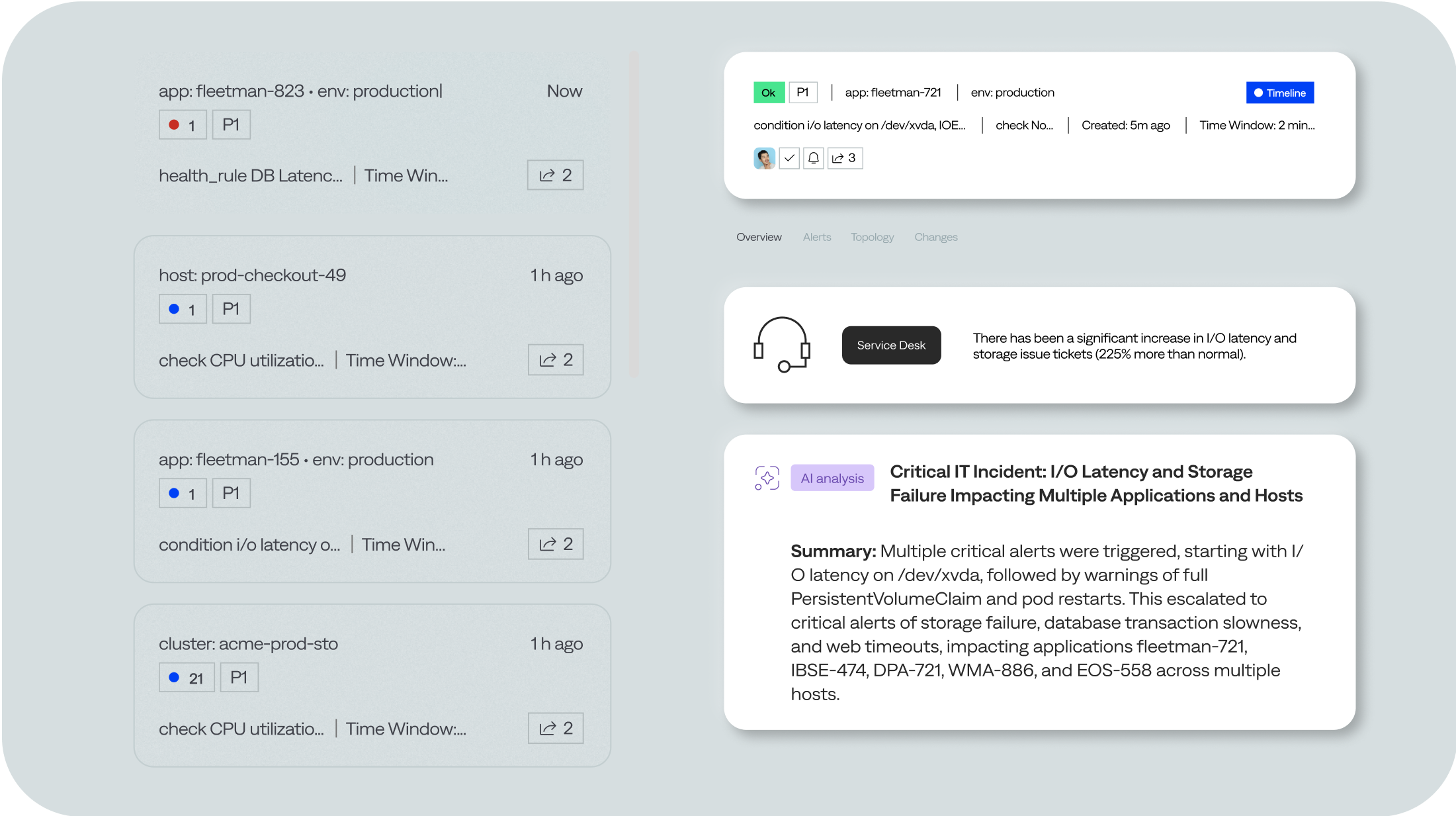Select incident cluster: acme-prod-sto
The image size is (1456, 816).
click(x=372, y=686)
